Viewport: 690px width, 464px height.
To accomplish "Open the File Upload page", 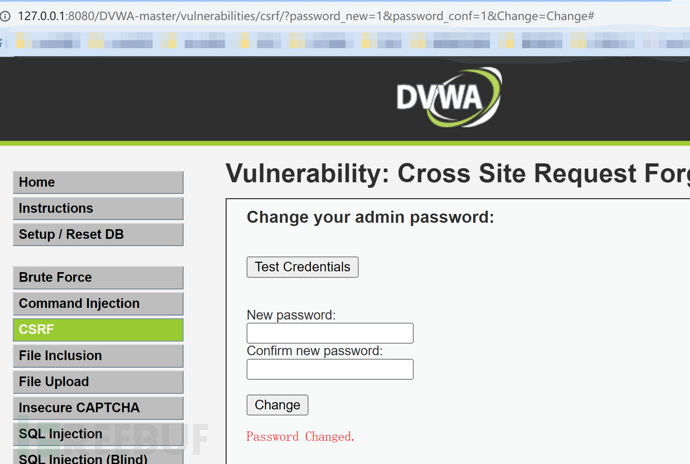I will tap(98, 381).
